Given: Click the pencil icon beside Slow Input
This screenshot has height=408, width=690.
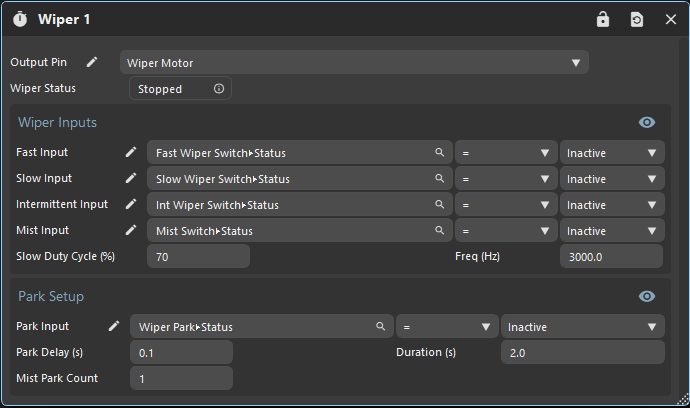Looking at the screenshot, I should coord(130,178).
